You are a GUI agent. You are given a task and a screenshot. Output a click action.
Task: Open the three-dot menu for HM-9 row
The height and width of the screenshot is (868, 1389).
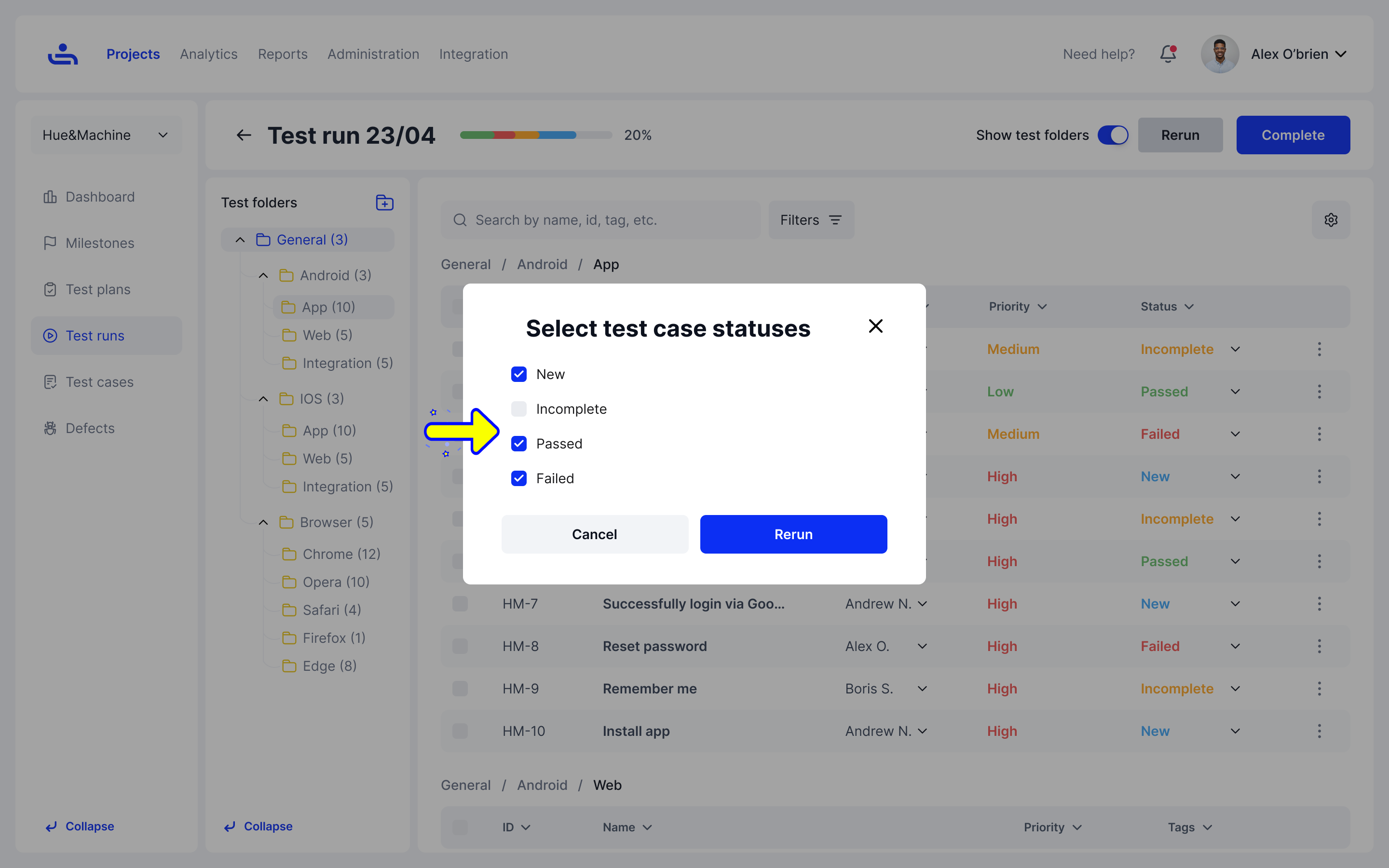[1319, 689]
